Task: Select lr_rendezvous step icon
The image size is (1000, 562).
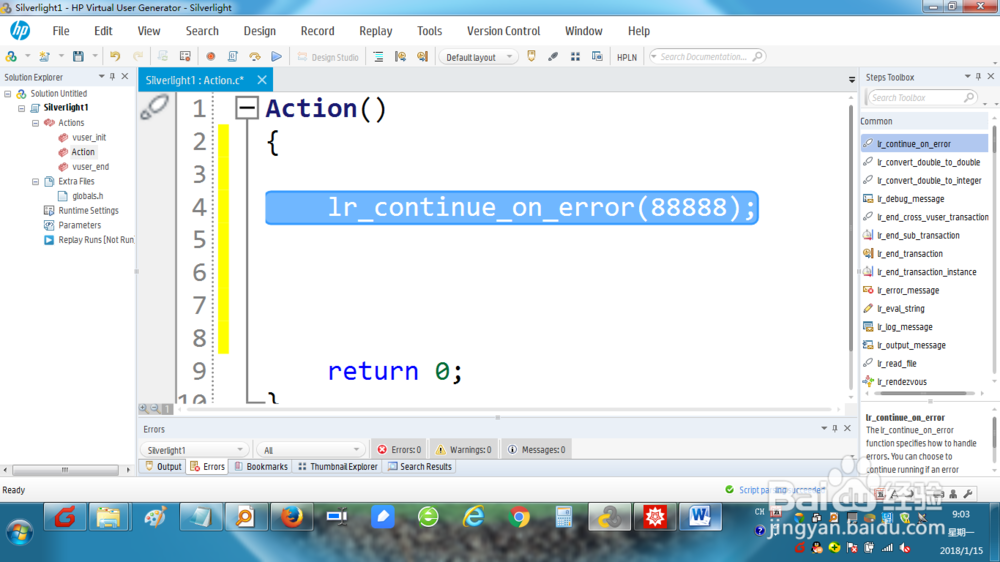Action: 868,381
